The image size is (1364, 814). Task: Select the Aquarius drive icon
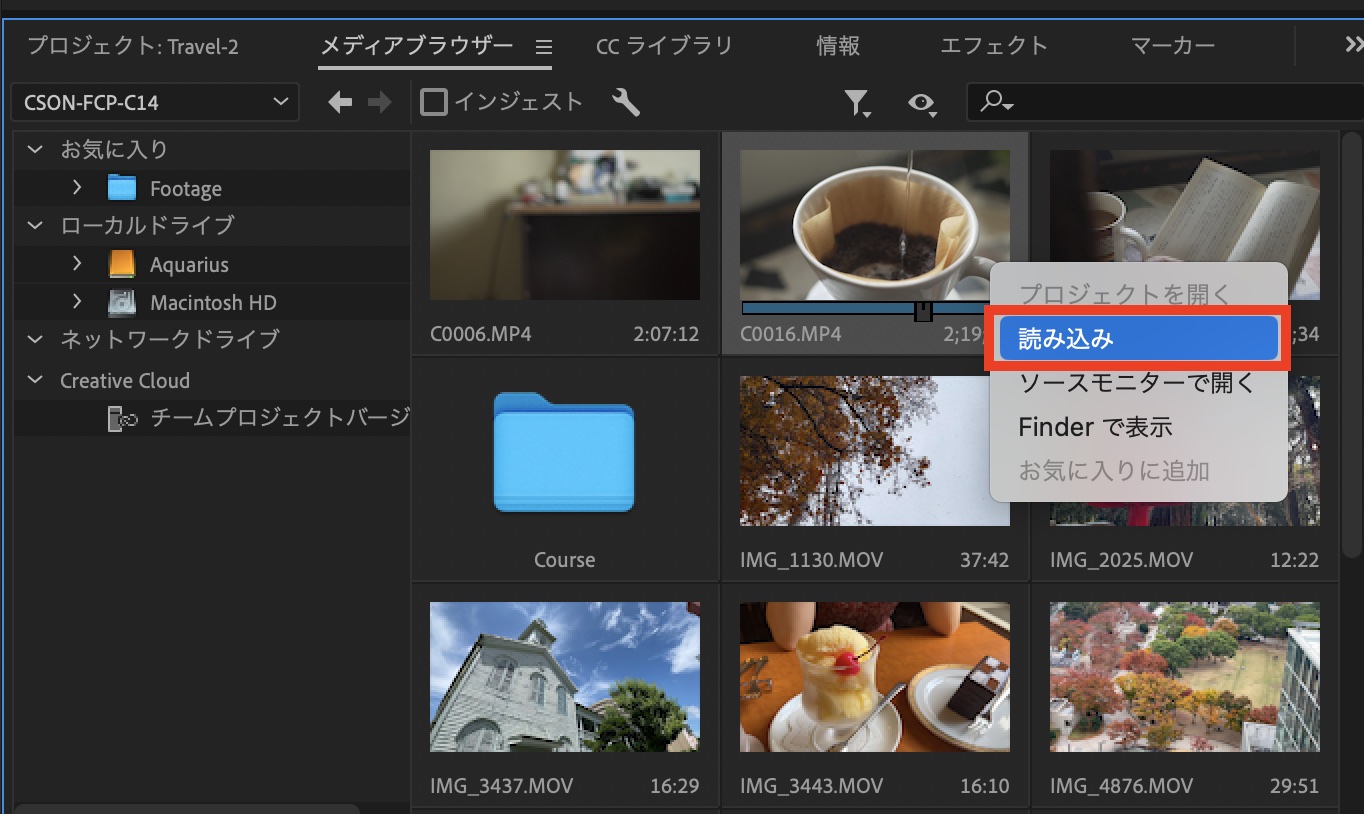(x=122, y=265)
